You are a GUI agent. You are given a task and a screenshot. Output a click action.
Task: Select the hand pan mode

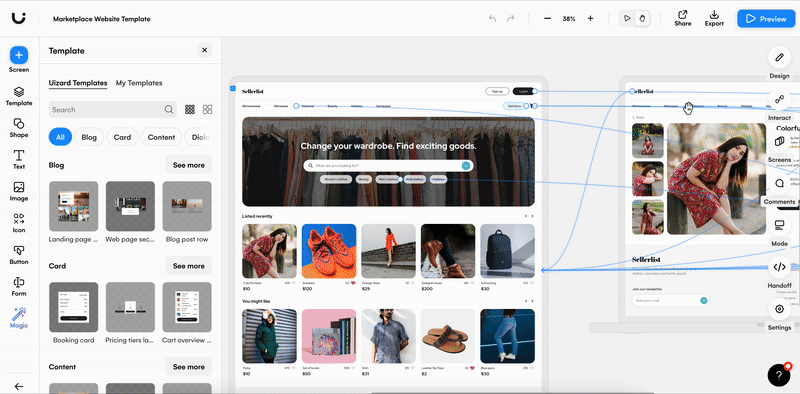click(x=642, y=18)
